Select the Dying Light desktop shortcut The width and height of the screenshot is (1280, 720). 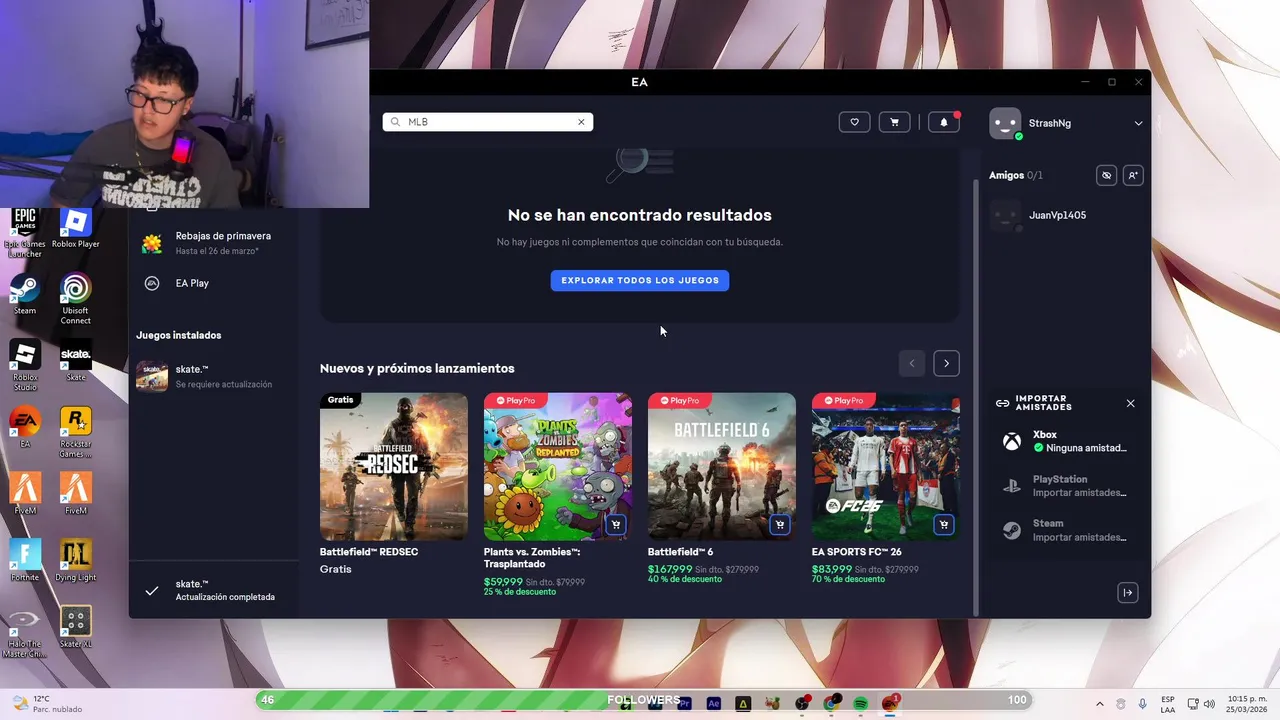(x=76, y=561)
